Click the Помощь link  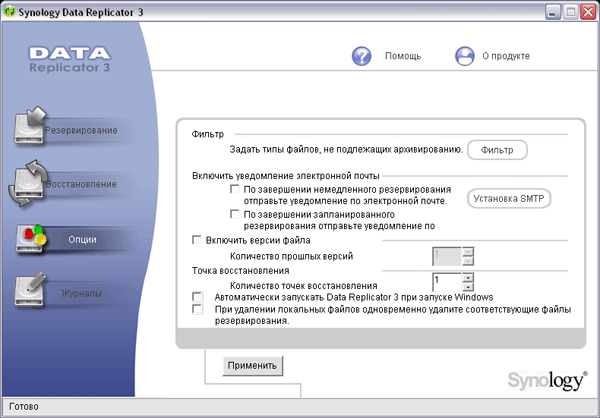[x=403, y=56]
